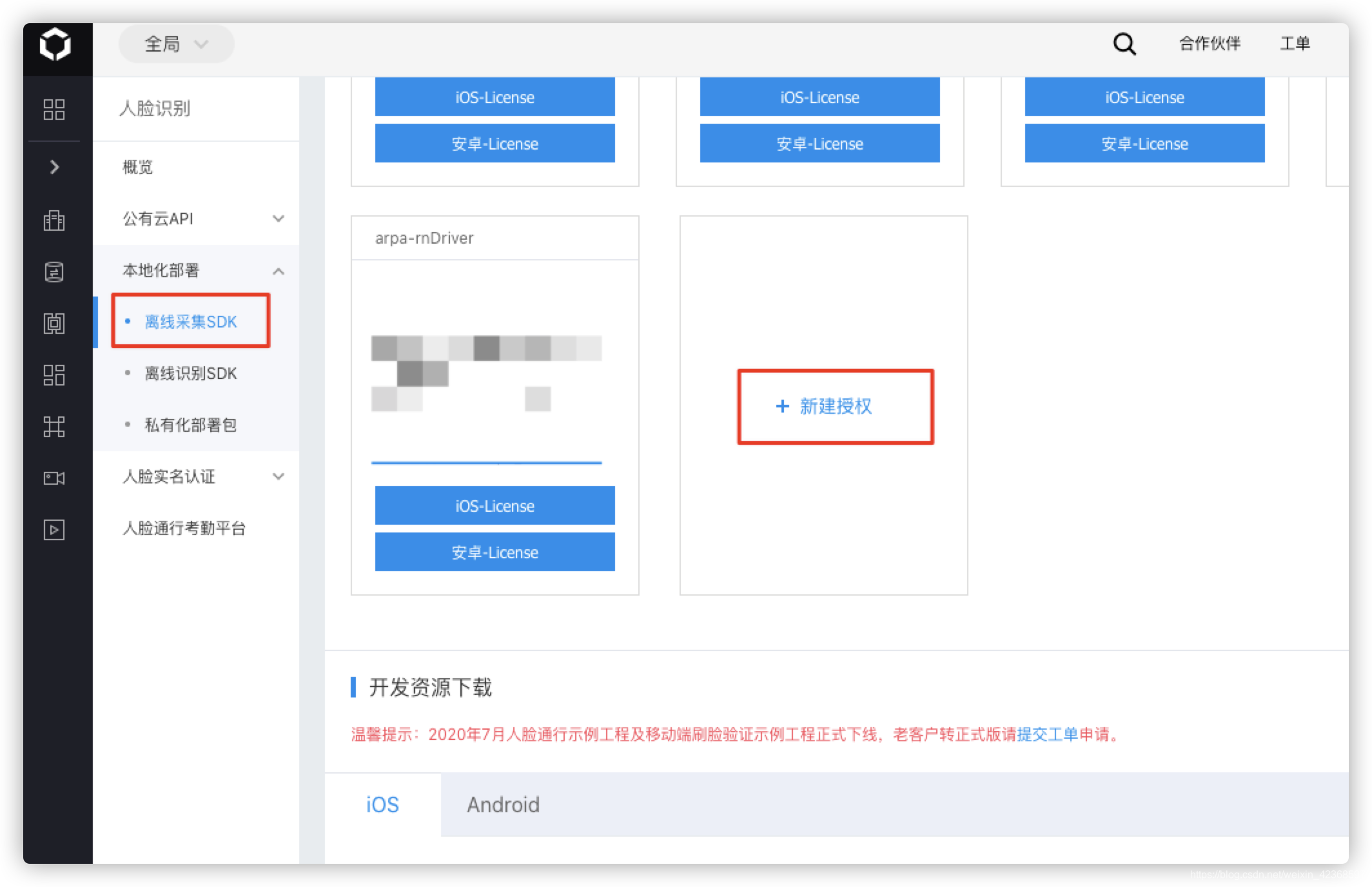The height and width of the screenshot is (887, 1372).
Task: Click the highlighted nested-square sidebar icon
Action: (x=55, y=324)
